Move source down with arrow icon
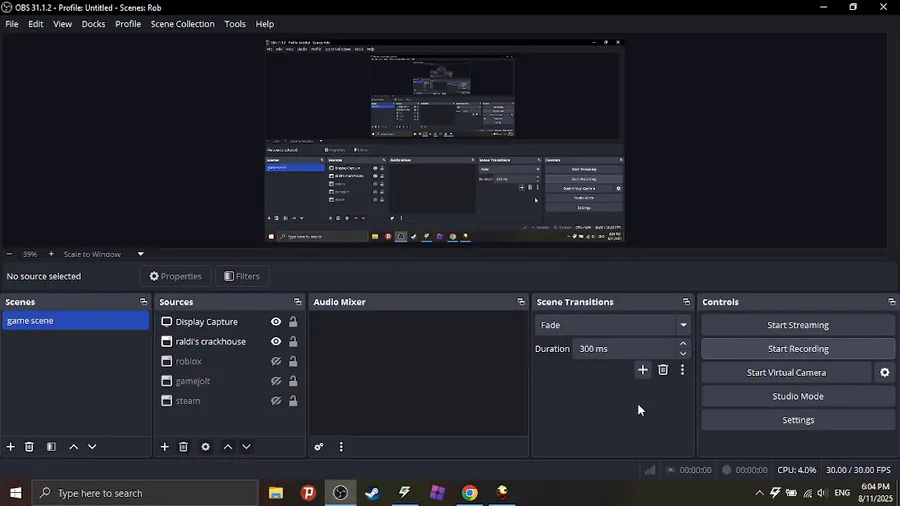 click(x=246, y=447)
